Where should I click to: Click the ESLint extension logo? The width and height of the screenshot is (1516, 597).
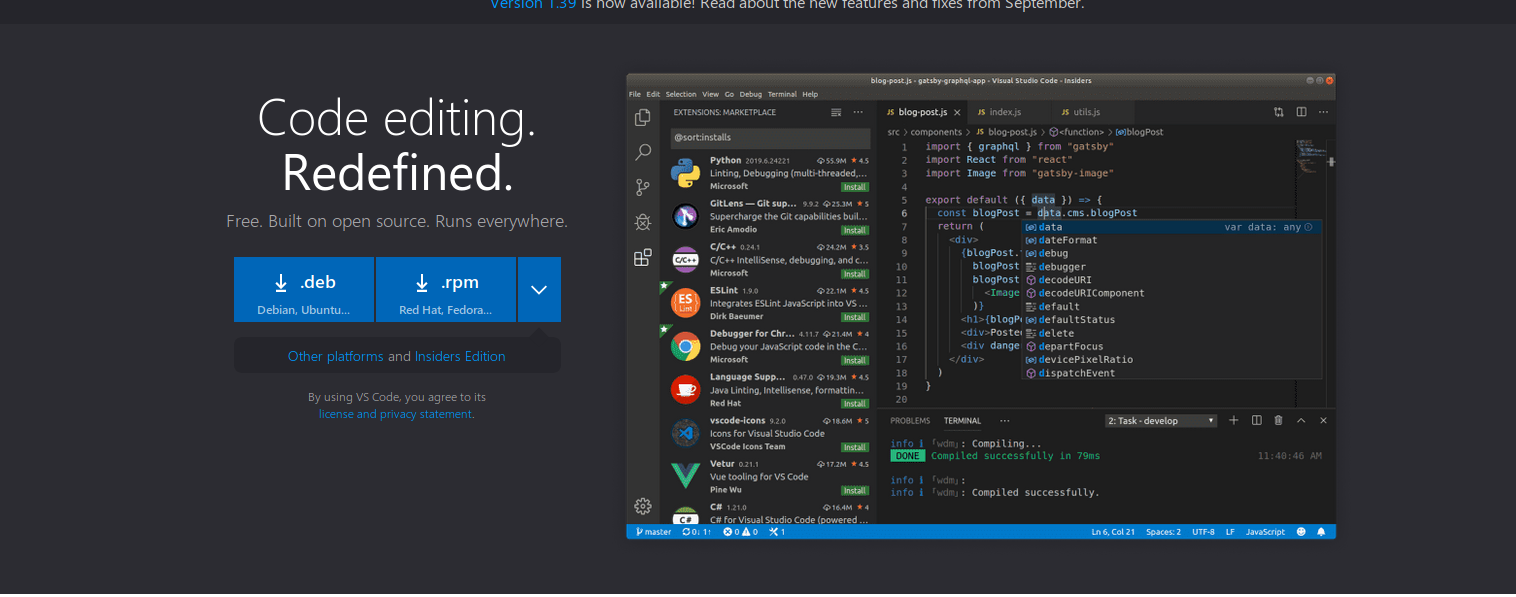tap(685, 303)
